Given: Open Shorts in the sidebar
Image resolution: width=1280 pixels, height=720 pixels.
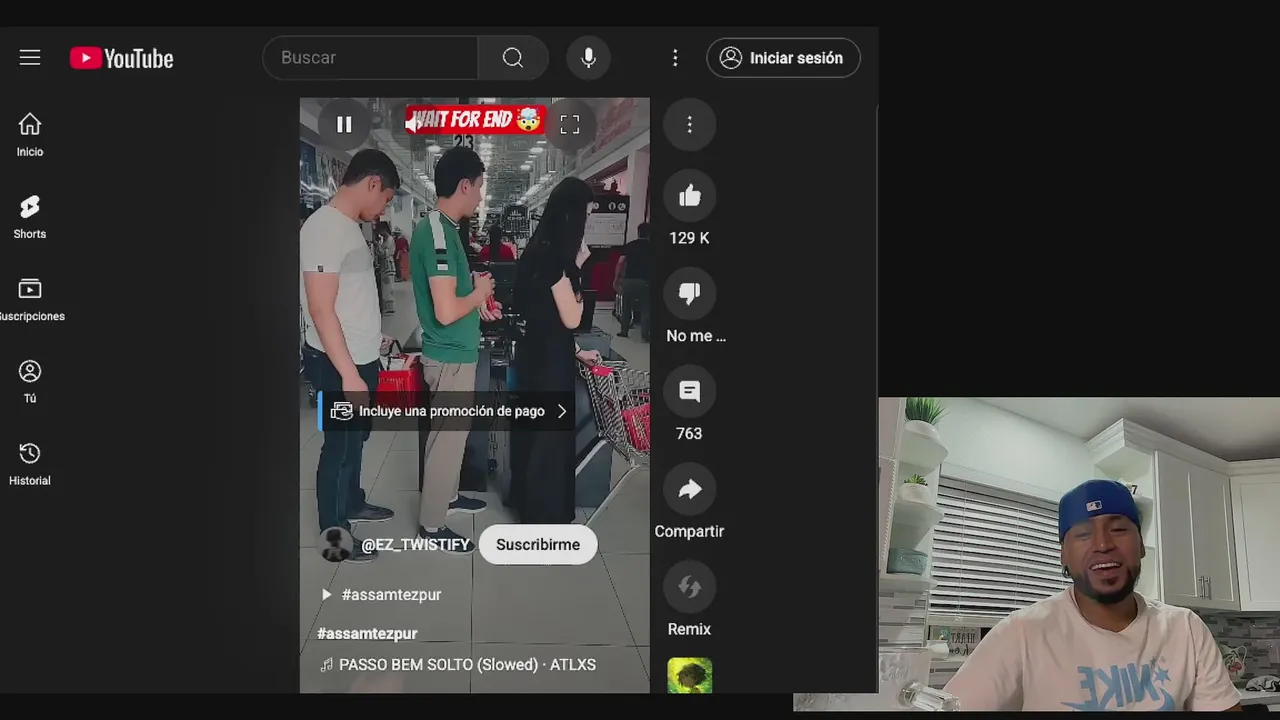Looking at the screenshot, I should [x=30, y=217].
